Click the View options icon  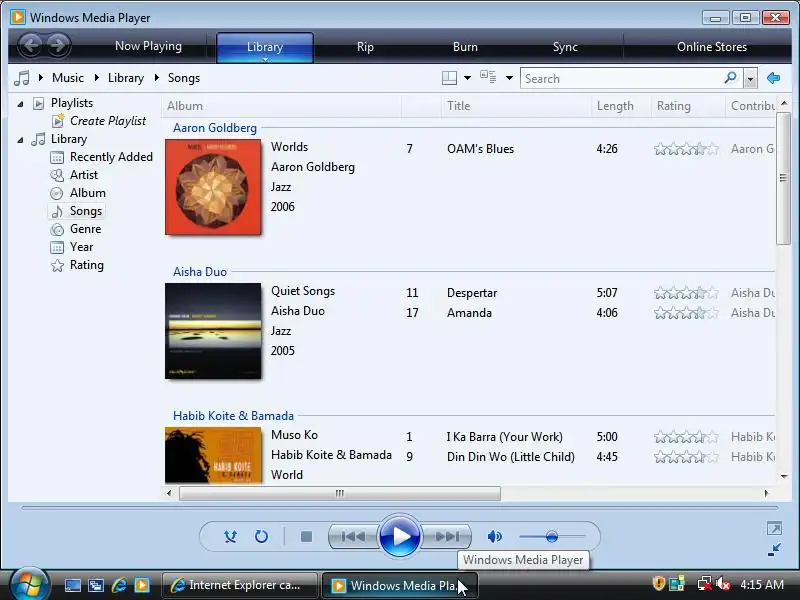click(x=488, y=77)
